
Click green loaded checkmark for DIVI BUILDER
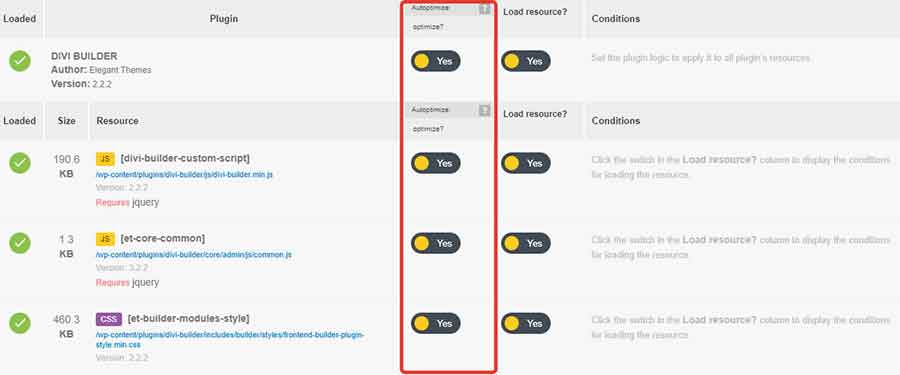click(x=20, y=61)
